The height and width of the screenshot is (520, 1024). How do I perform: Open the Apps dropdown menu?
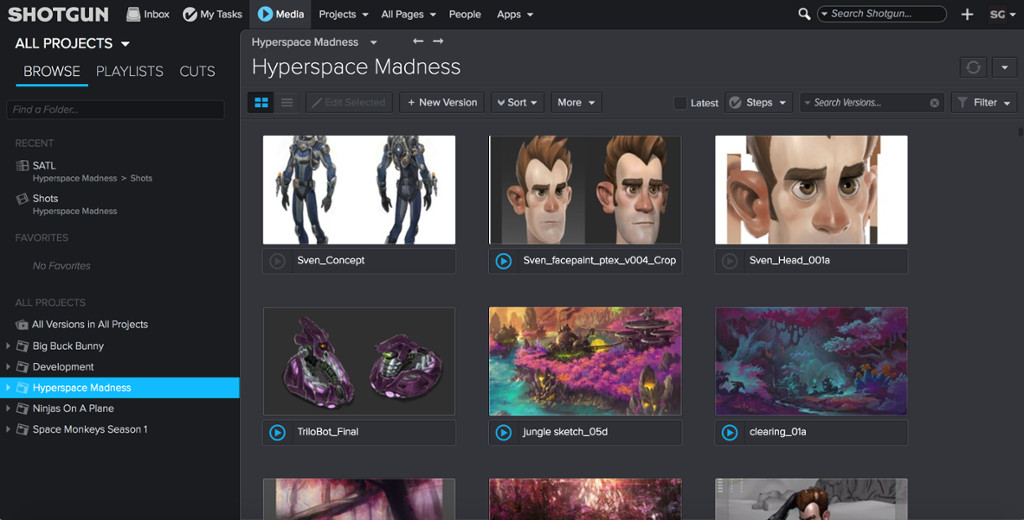pyautogui.click(x=515, y=14)
